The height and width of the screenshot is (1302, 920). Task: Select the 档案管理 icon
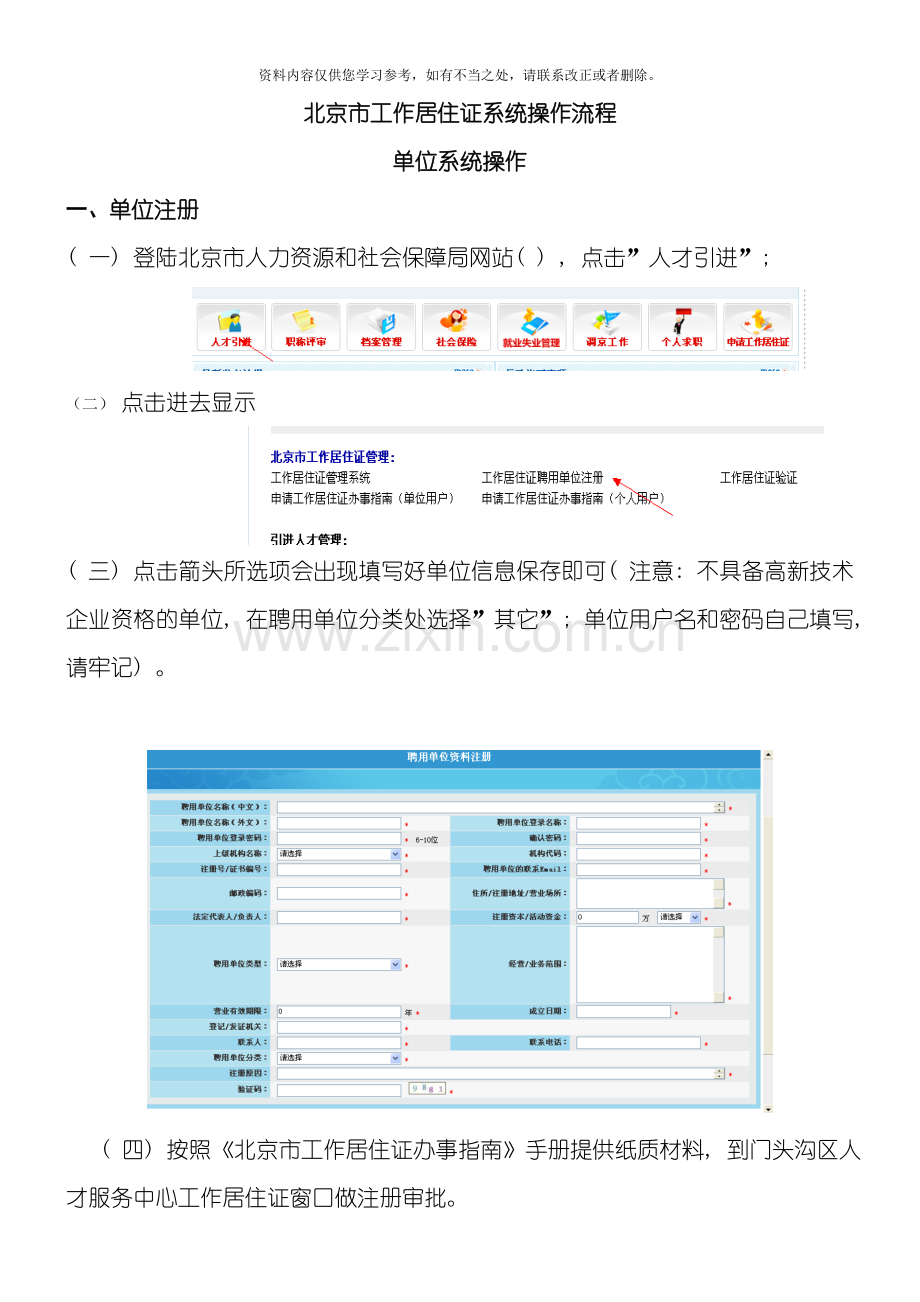381,327
